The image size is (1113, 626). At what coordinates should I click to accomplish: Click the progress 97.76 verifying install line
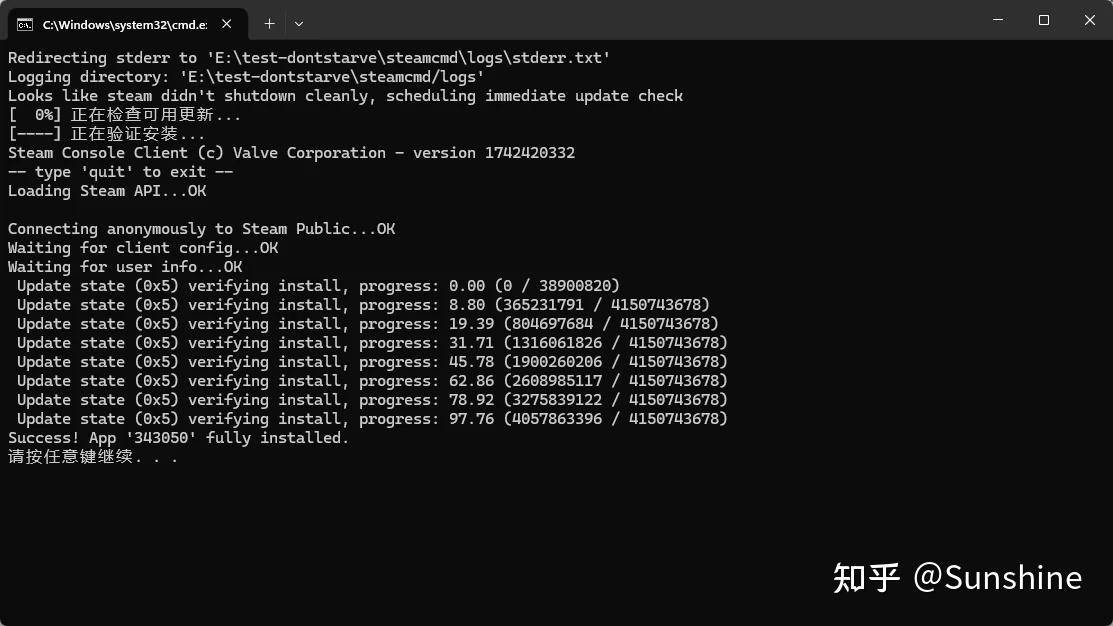372,419
